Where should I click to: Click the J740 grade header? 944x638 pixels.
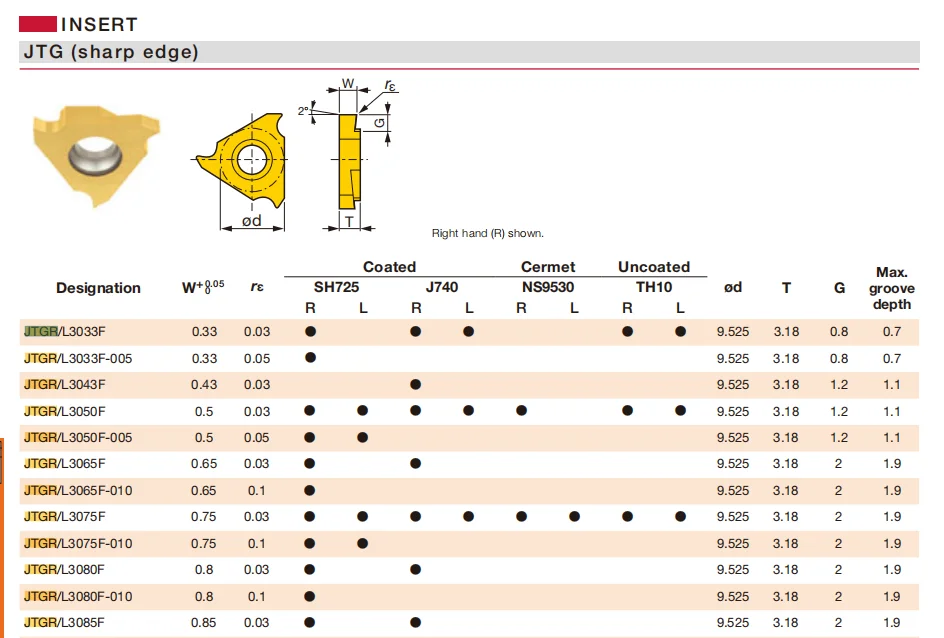coord(442,287)
